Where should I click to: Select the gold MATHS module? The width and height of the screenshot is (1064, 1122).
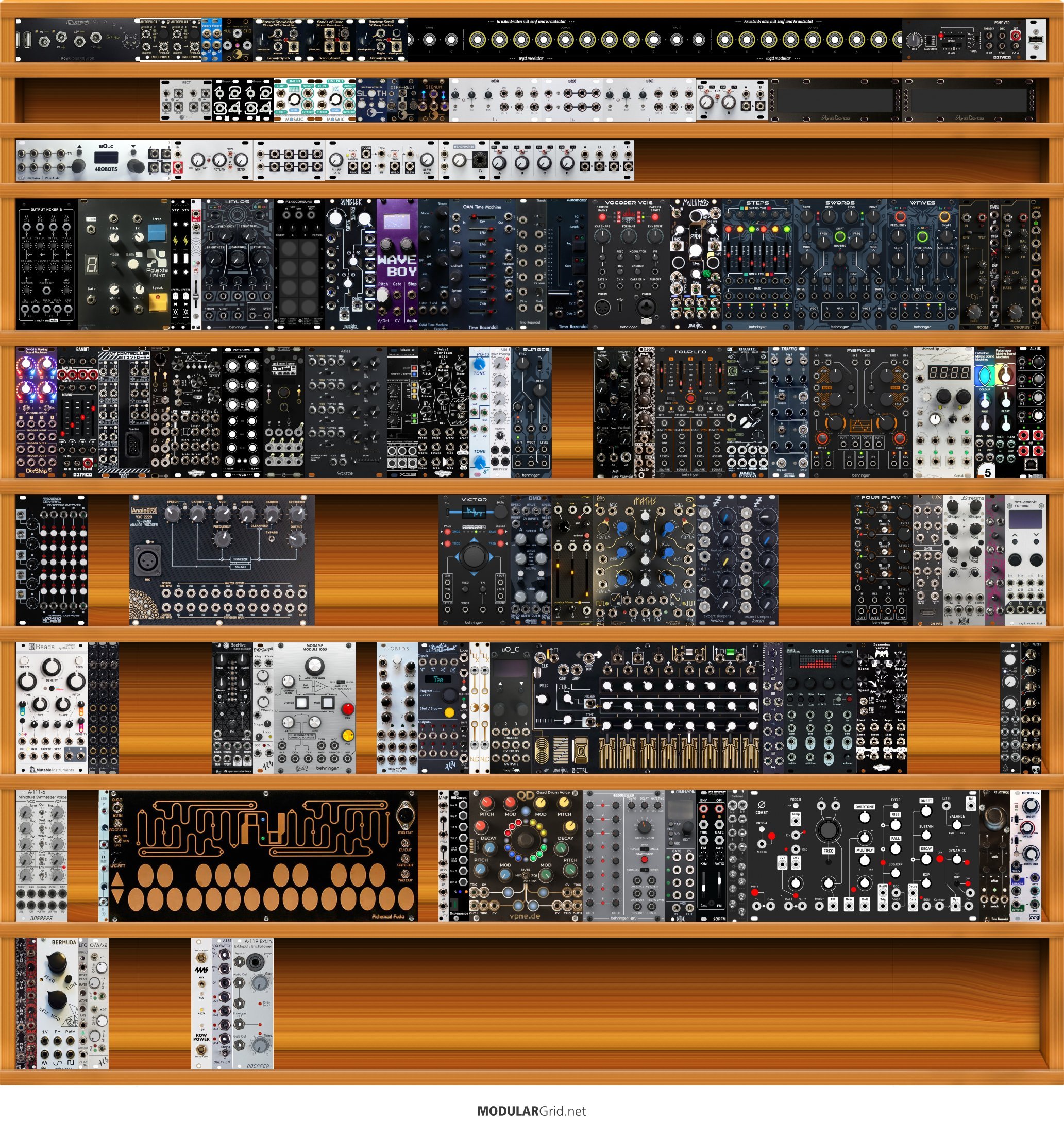(645, 560)
